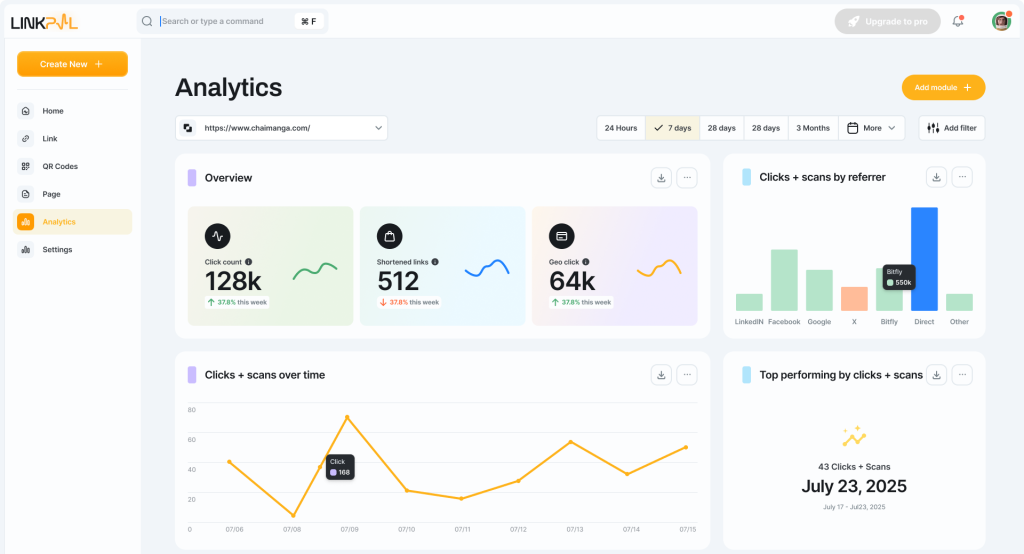Click the Click count info icon
This screenshot has width=1024, height=554.
click(x=248, y=262)
